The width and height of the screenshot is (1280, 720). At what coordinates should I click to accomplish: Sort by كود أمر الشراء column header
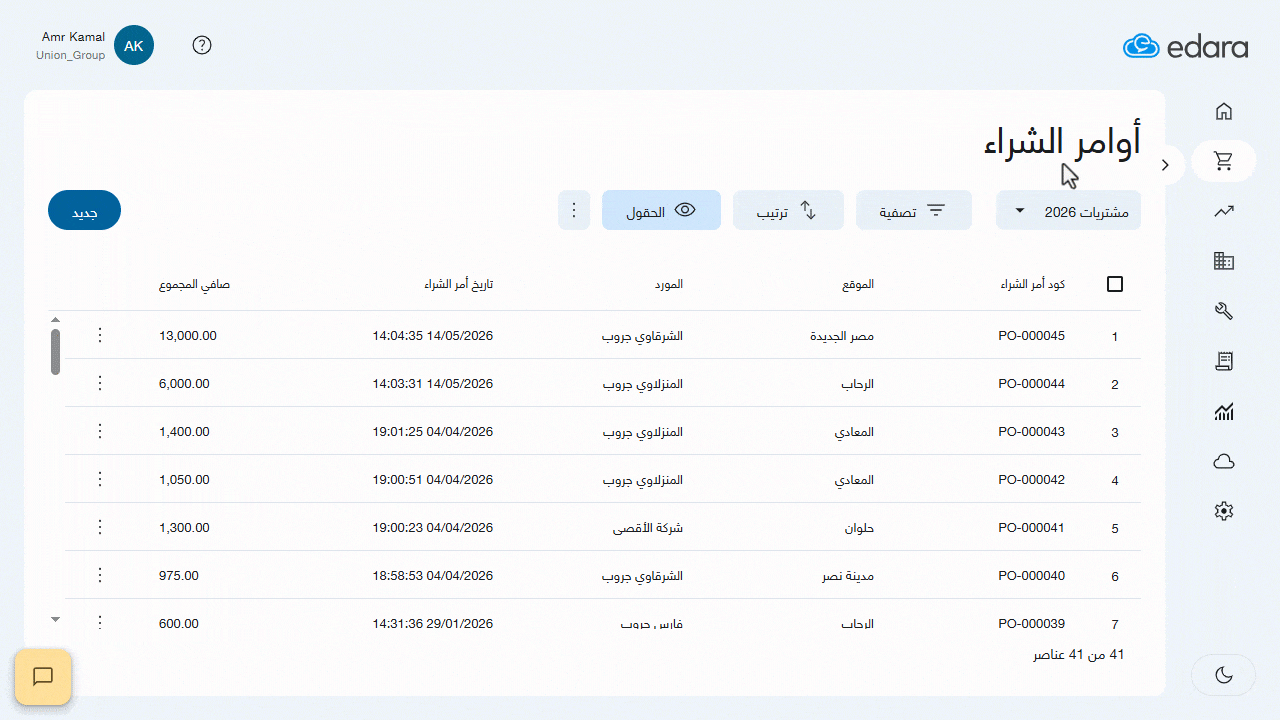click(1032, 284)
